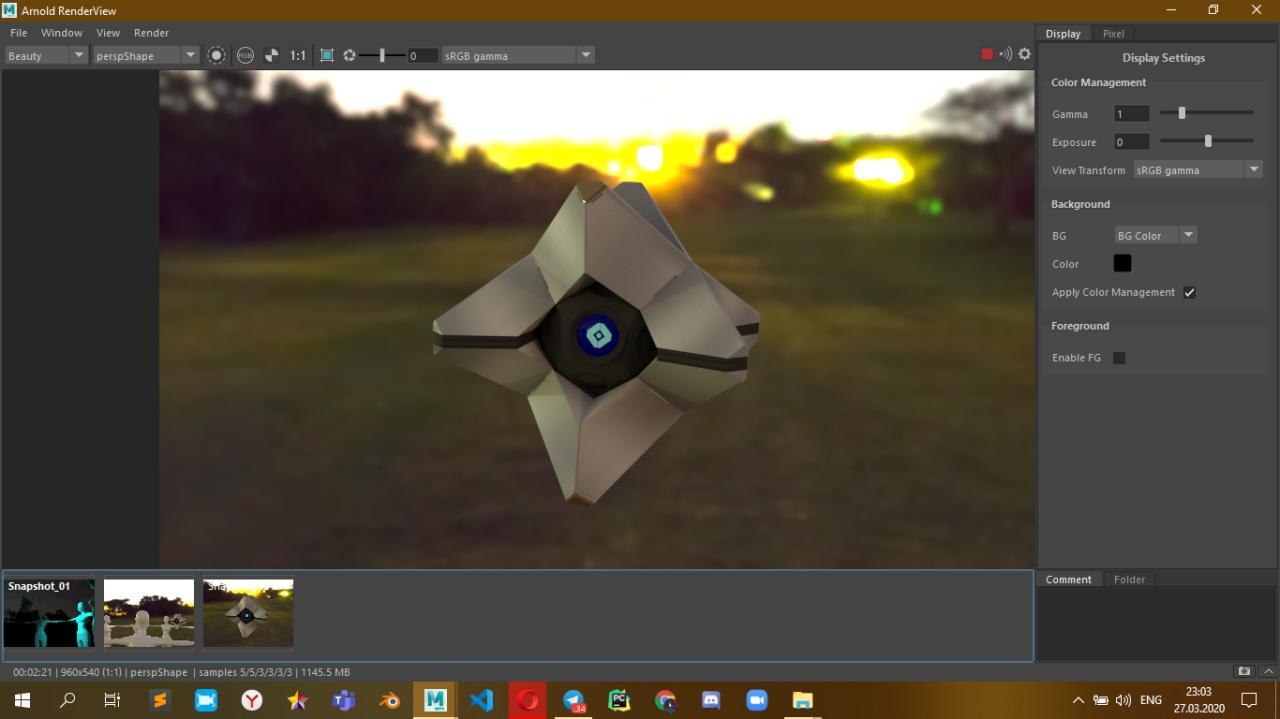Switch to the Pixel tab
Screen dimensions: 1280x719
(1113, 34)
